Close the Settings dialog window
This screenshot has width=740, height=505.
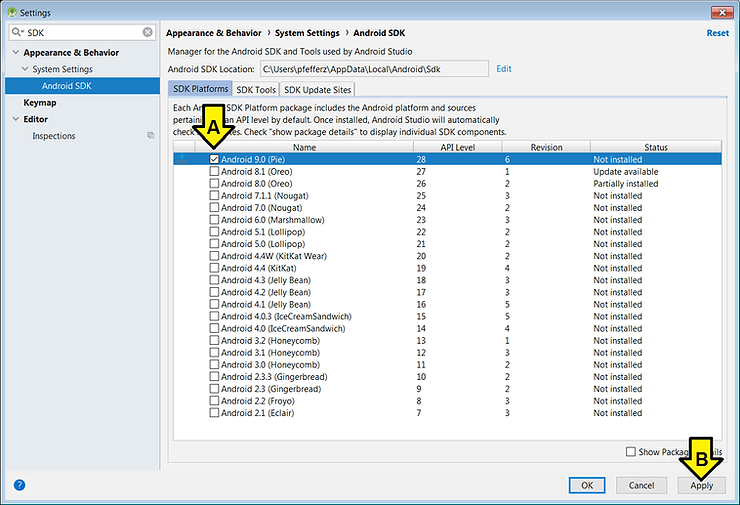coord(718,12)
